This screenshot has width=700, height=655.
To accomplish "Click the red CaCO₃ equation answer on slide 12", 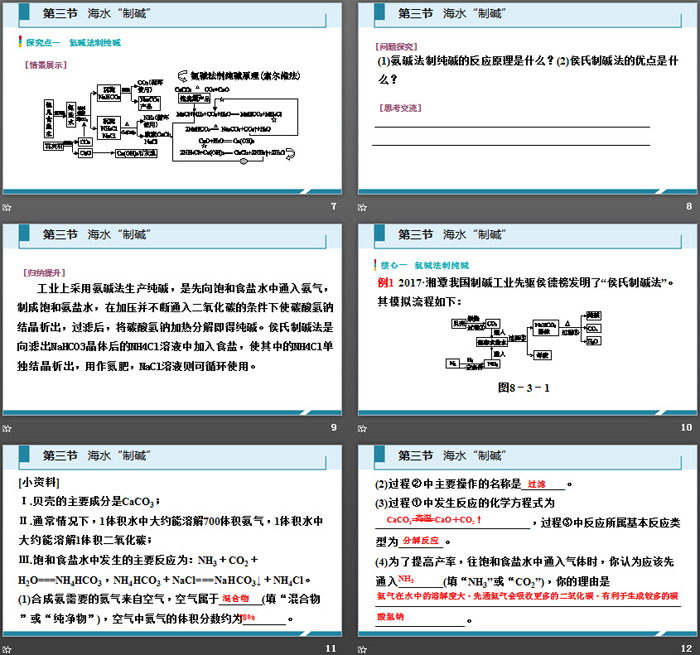I will click(433, 519).
